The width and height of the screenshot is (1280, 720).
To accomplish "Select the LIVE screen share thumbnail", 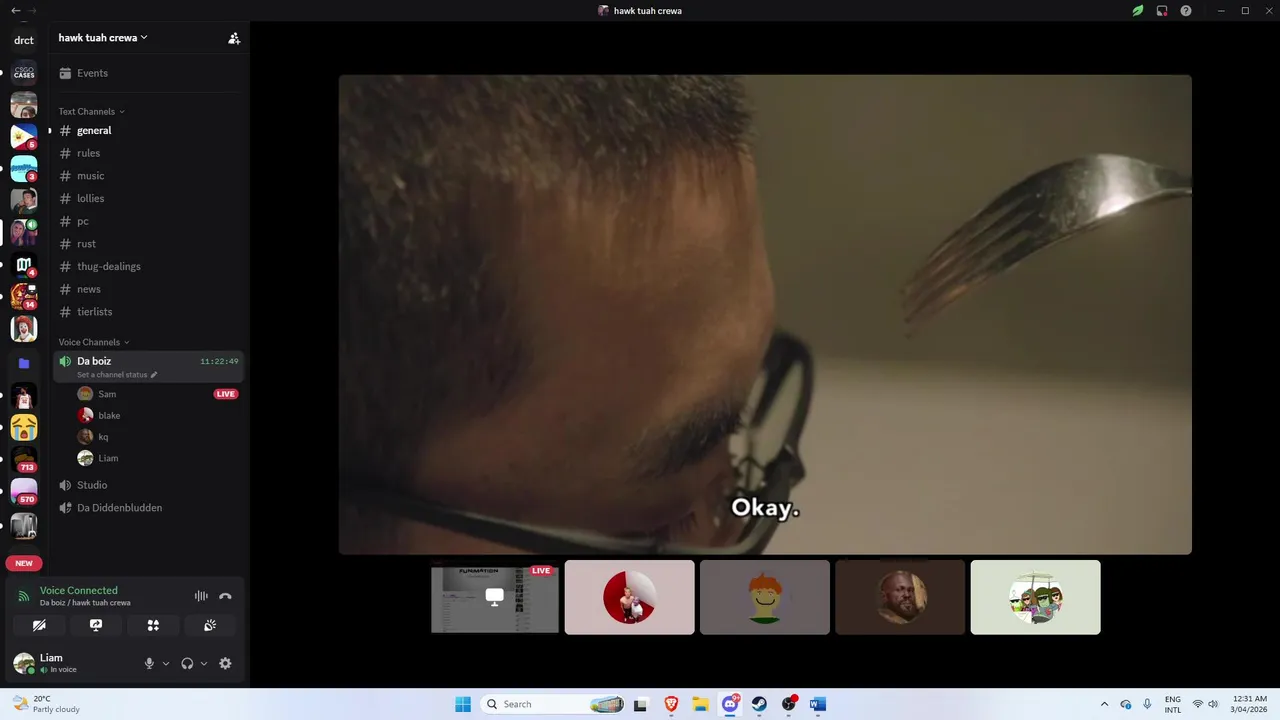I will click(495, 597).
